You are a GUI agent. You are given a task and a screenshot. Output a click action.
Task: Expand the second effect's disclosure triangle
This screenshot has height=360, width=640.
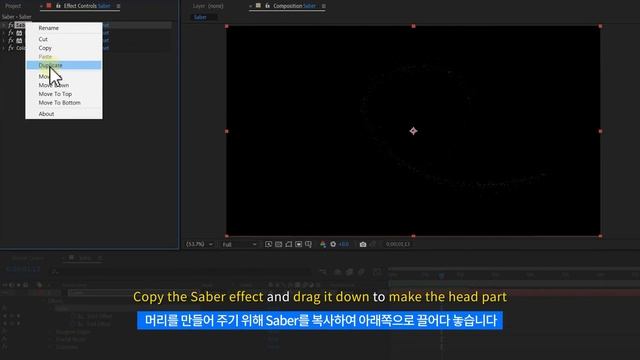(x=4, y=33)
